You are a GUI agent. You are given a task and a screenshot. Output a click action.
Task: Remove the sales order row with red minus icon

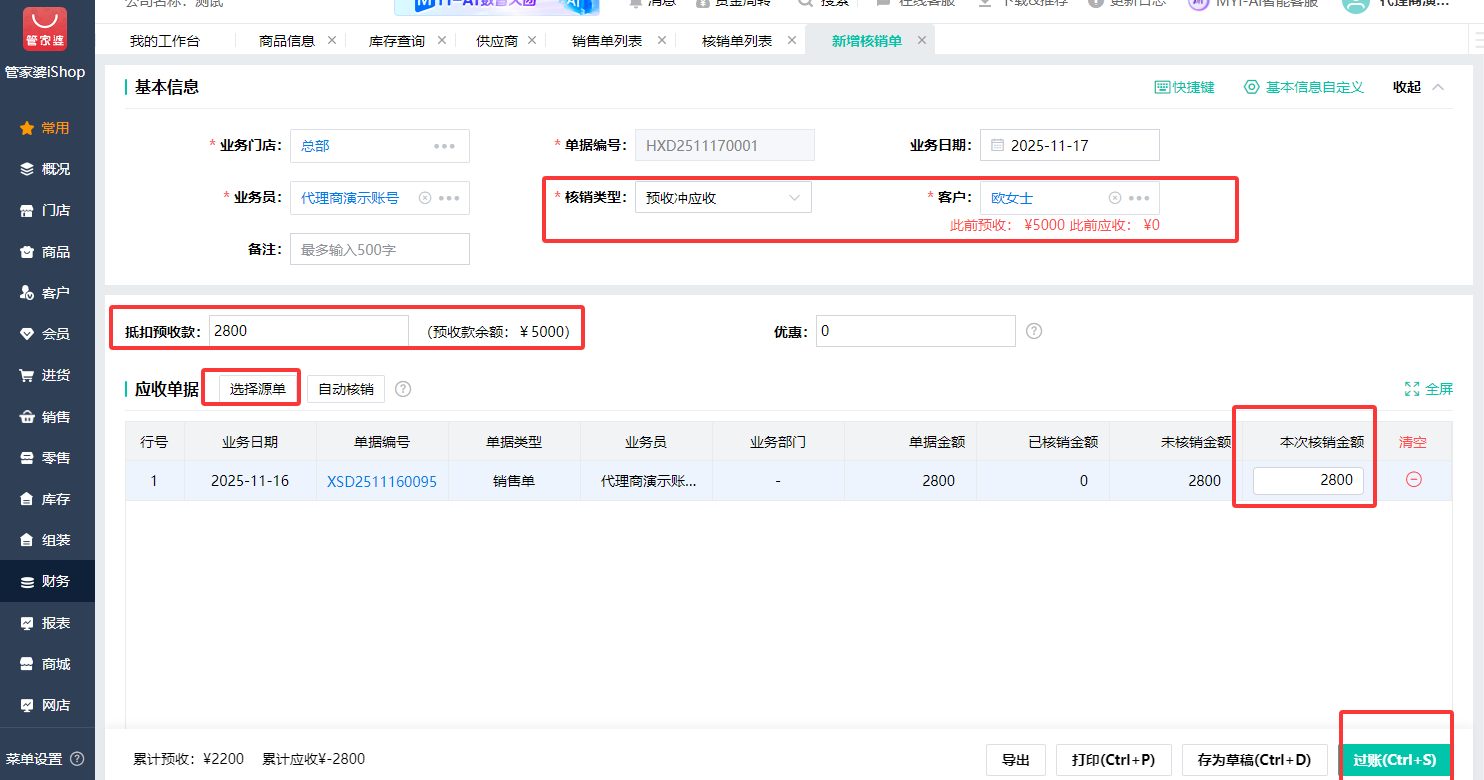1413,480
